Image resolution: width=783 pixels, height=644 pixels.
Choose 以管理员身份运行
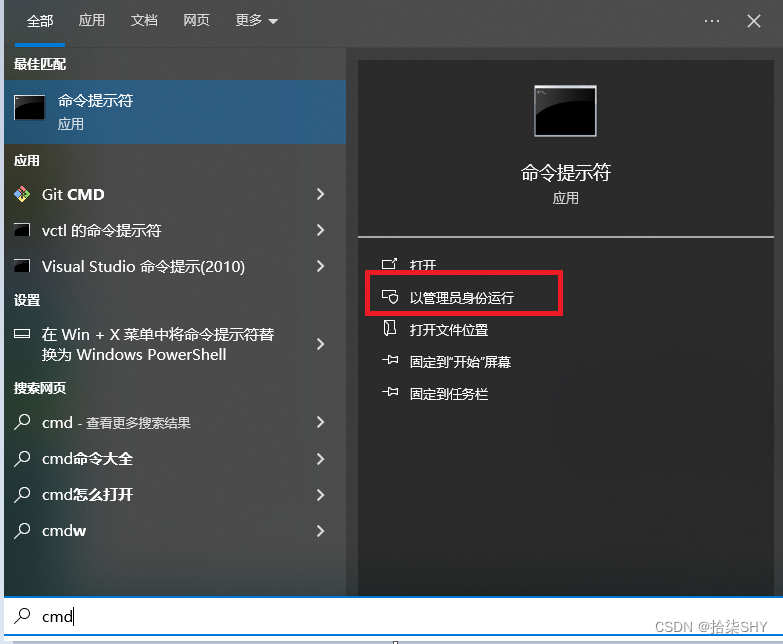(461, 298)
